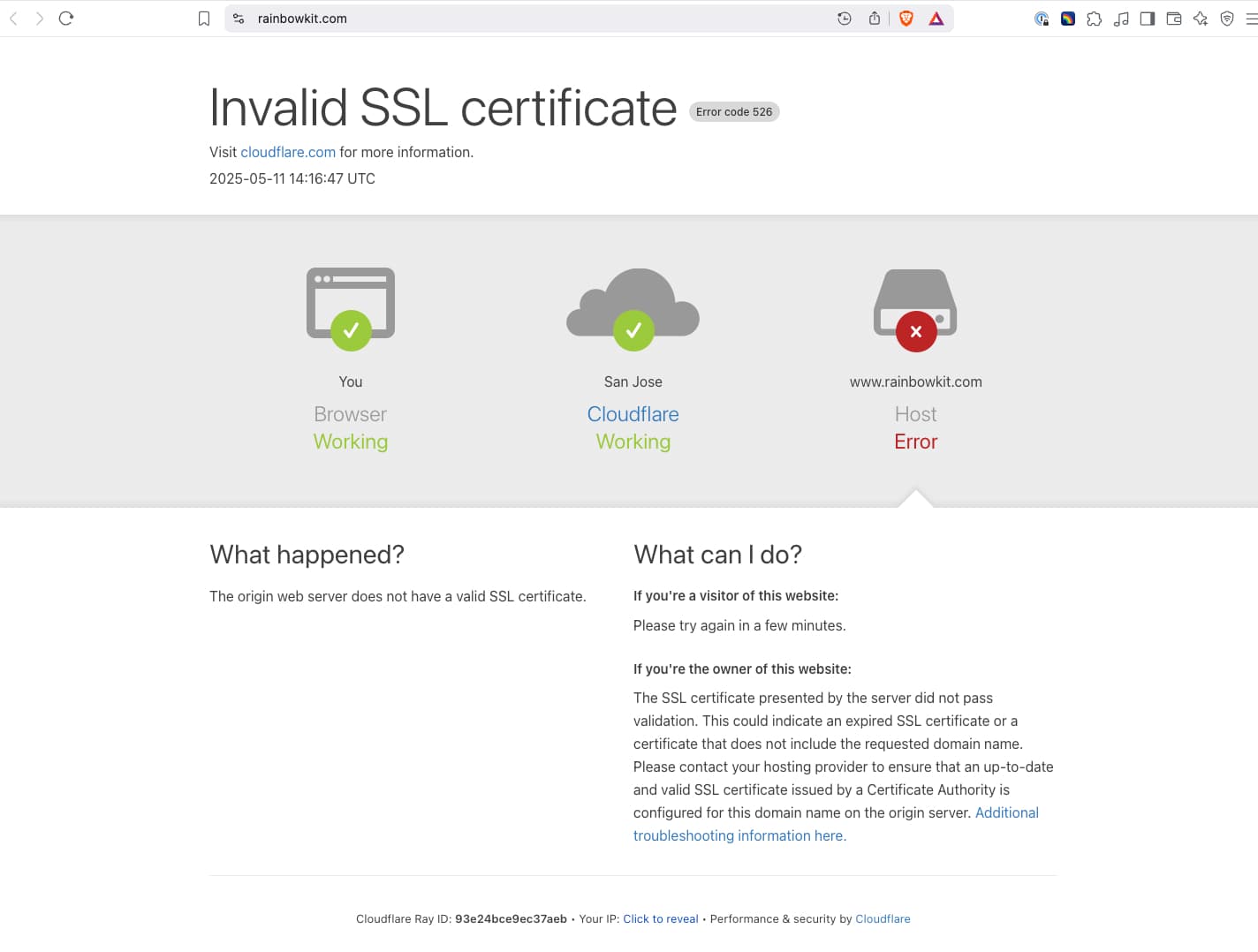The height and width of the screenshot is (952, 1258).
Task: Click the Brave Shields lion icon
Action: (x=906, y=19)
